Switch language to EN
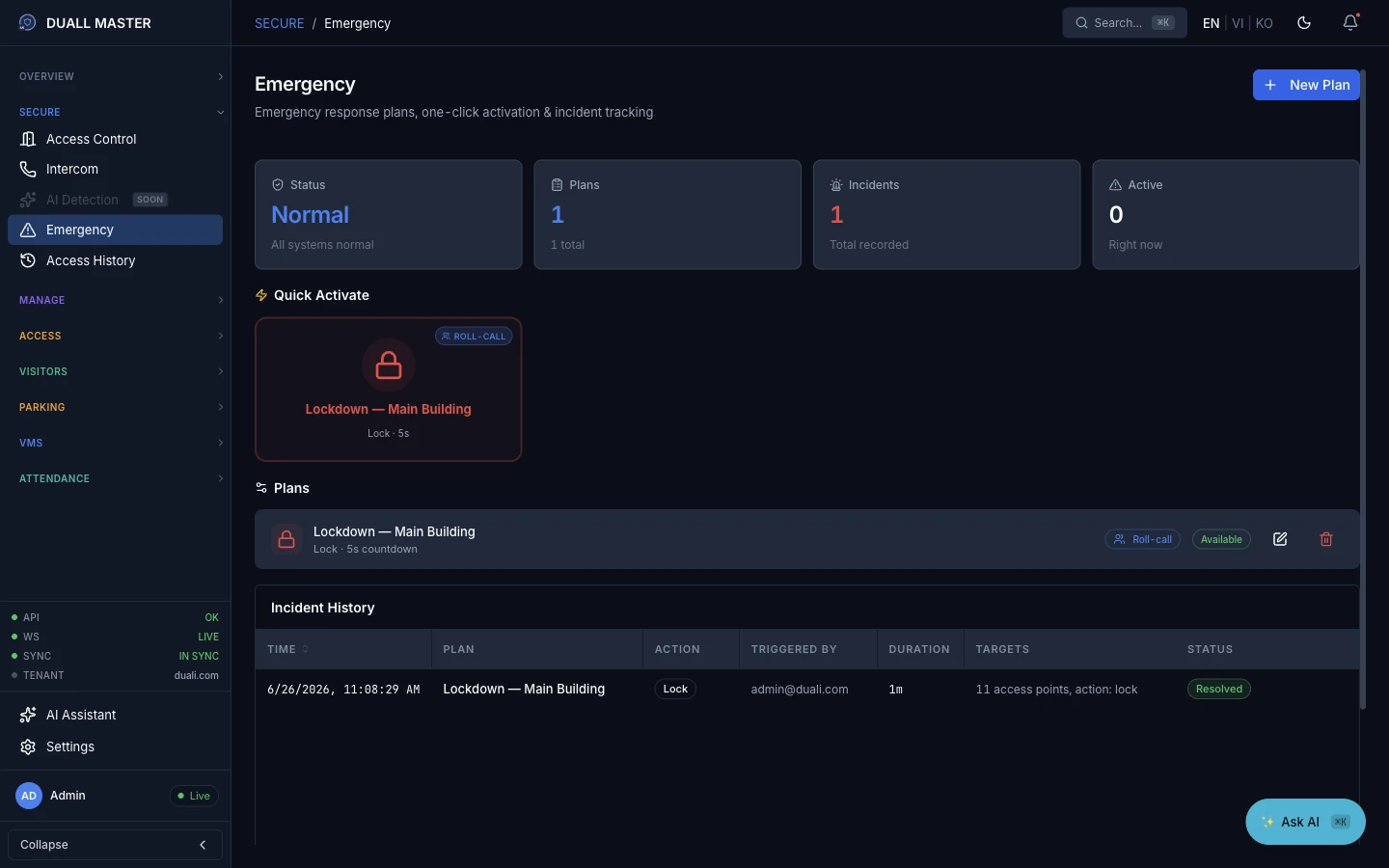 click(x=1211, y=23)
